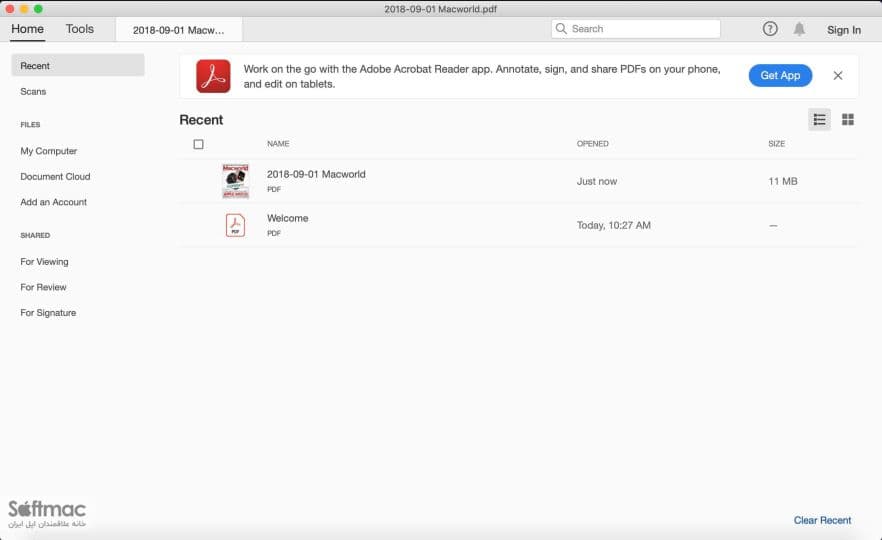882x540 pixels.
Task: Open Document Cloud in sidebar
Action: tap(55, 177)
